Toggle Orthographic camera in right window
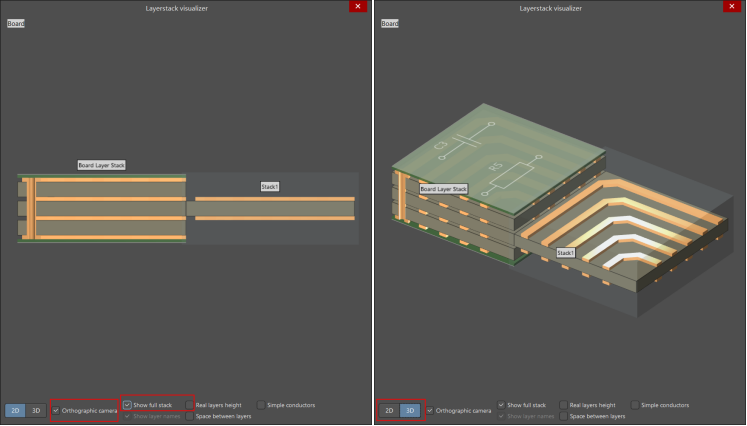This screenshot has width=747, height=426. (430, 410)
